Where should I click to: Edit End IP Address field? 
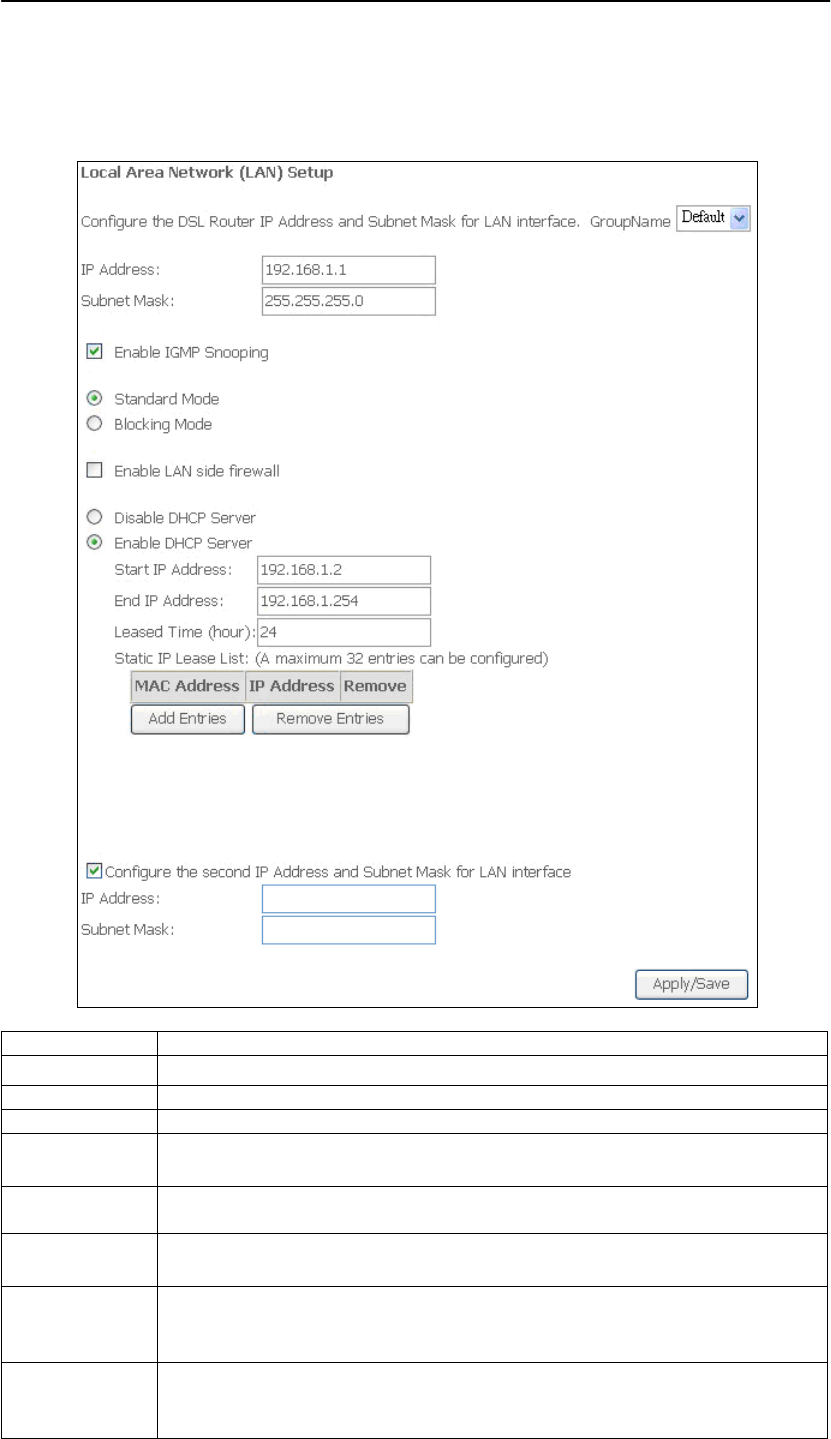pos(344,601)
